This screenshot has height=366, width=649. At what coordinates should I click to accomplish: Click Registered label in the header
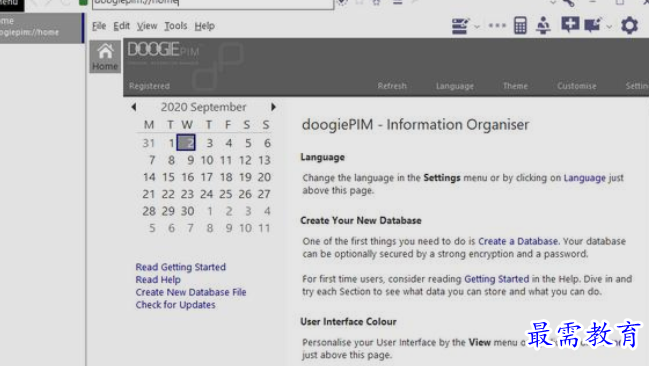click(149, 86)
